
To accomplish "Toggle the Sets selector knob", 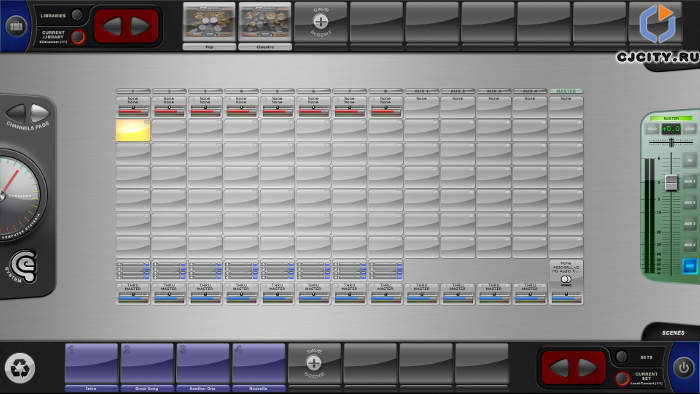I will click(621, 357).
